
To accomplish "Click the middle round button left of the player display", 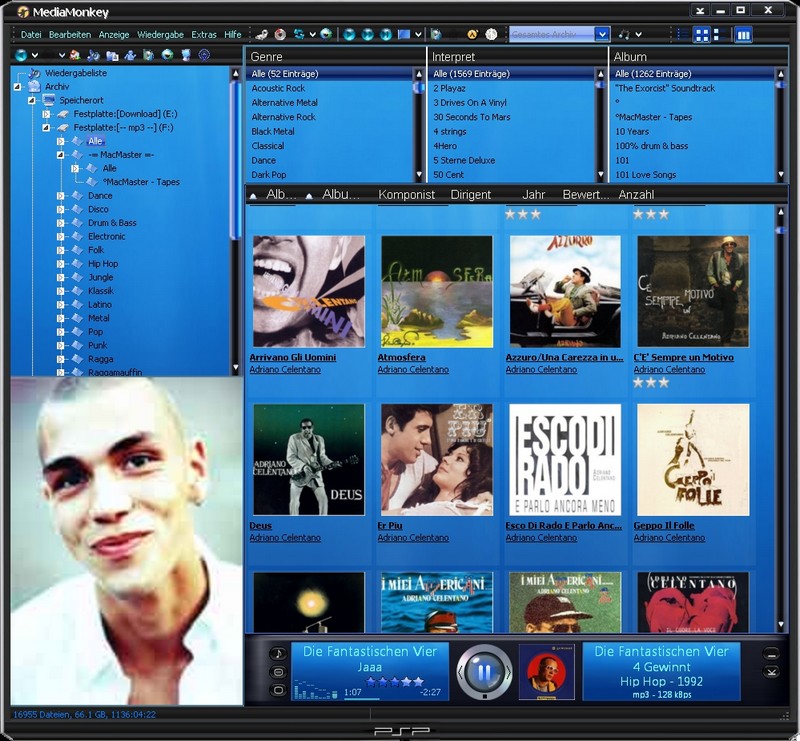I will (278, 672).
